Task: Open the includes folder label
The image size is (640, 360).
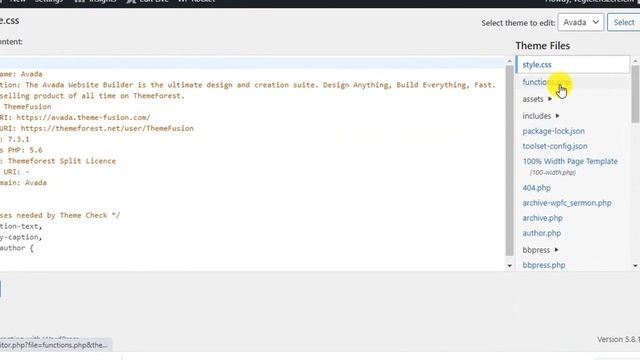Action: [537, 116]
